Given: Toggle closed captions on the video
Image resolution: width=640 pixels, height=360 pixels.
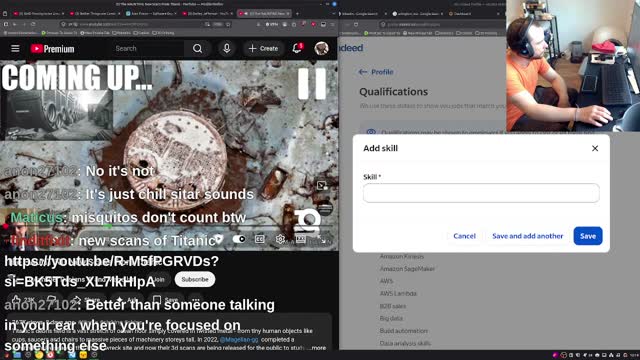Looking at the screenshot, I should tap(260, 239).
